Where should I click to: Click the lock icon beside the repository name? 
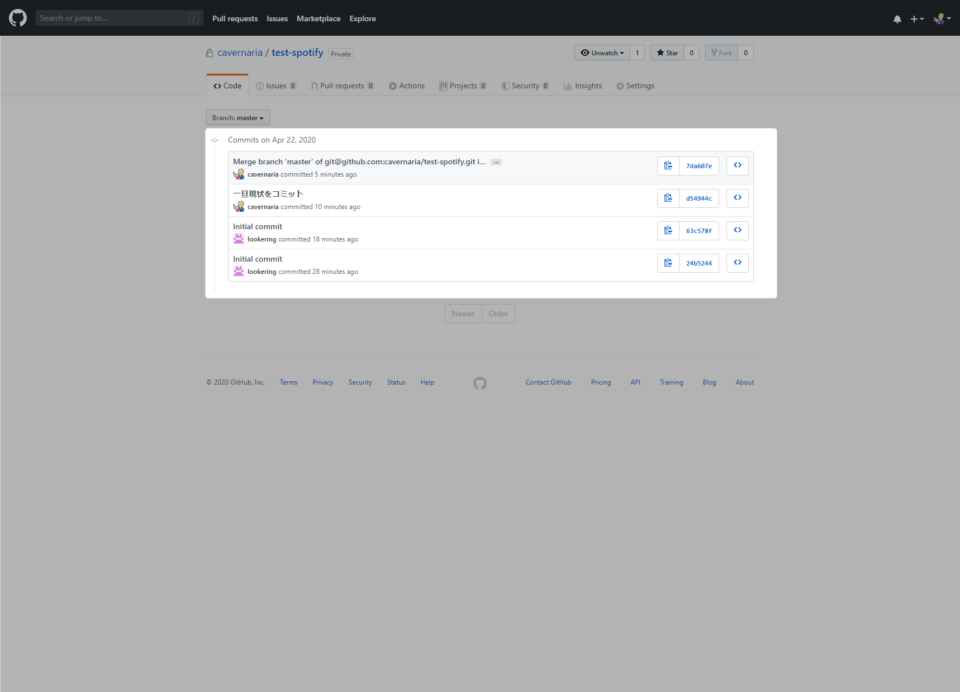click(208, 52)
